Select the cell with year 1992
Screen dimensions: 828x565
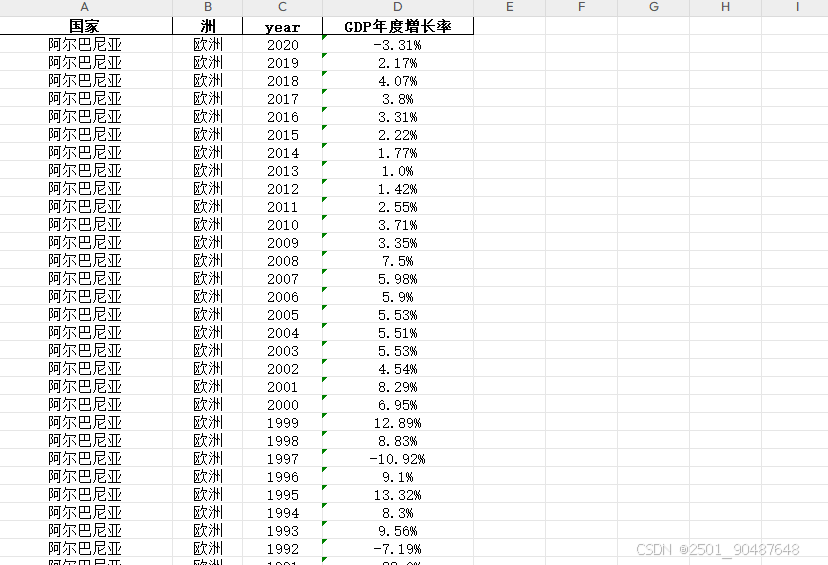(x=283, y=549)
